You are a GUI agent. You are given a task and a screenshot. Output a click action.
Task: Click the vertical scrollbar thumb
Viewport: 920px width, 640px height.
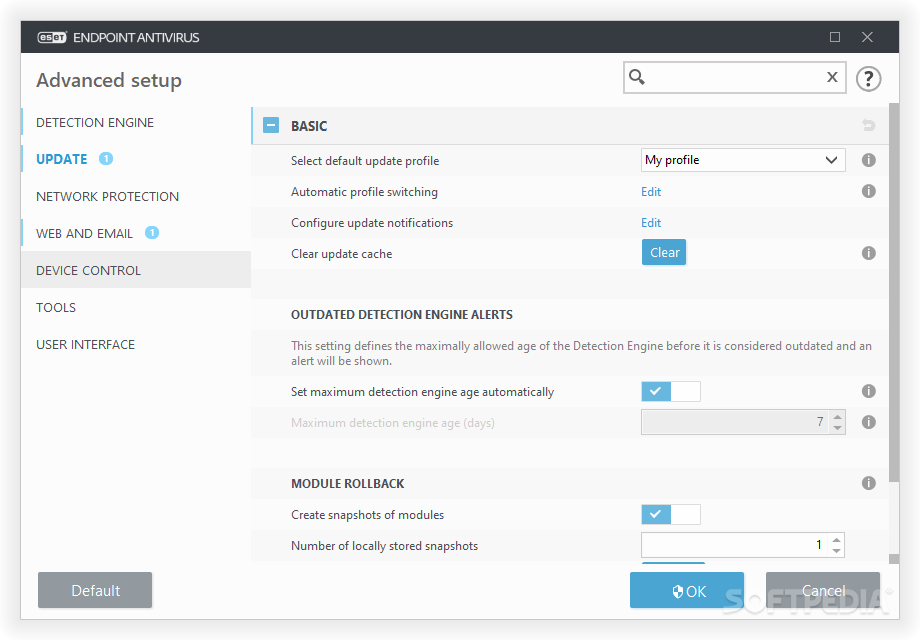click(x=894, y=293)
